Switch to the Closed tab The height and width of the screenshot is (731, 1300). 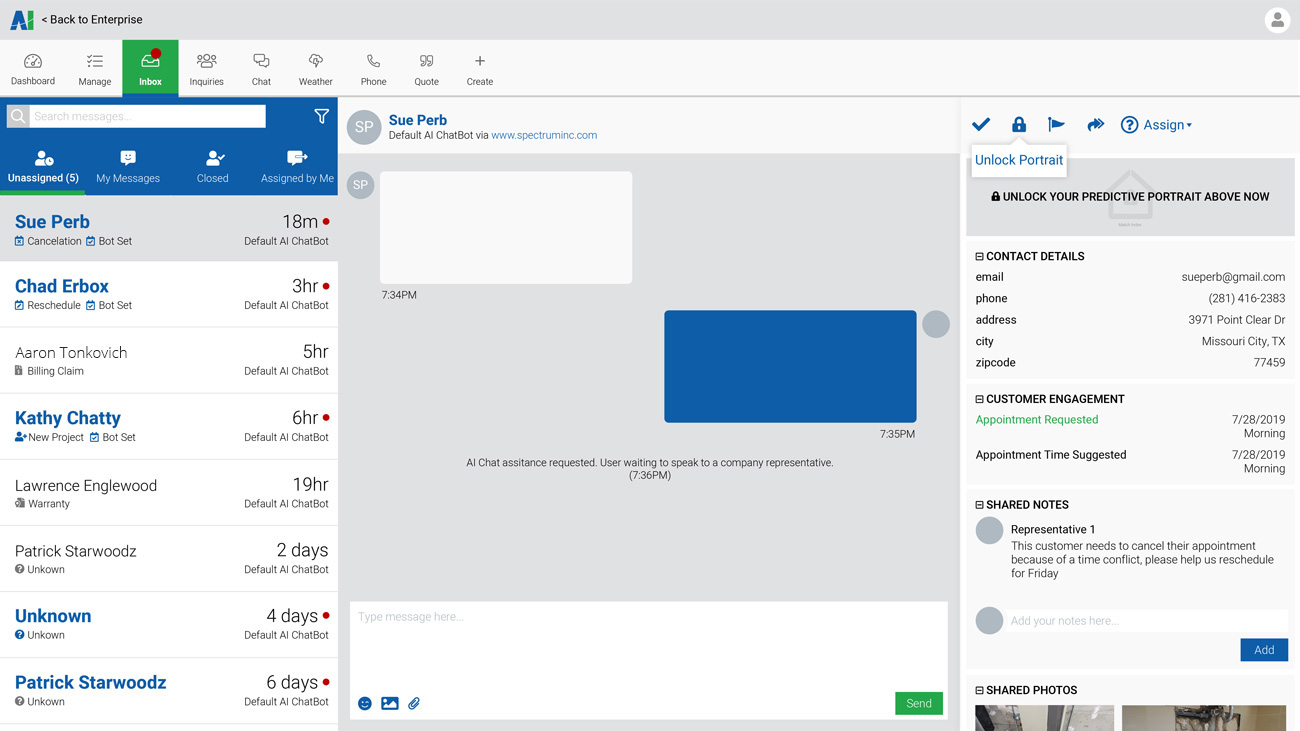pyautogui.click(x=212, y=165)
